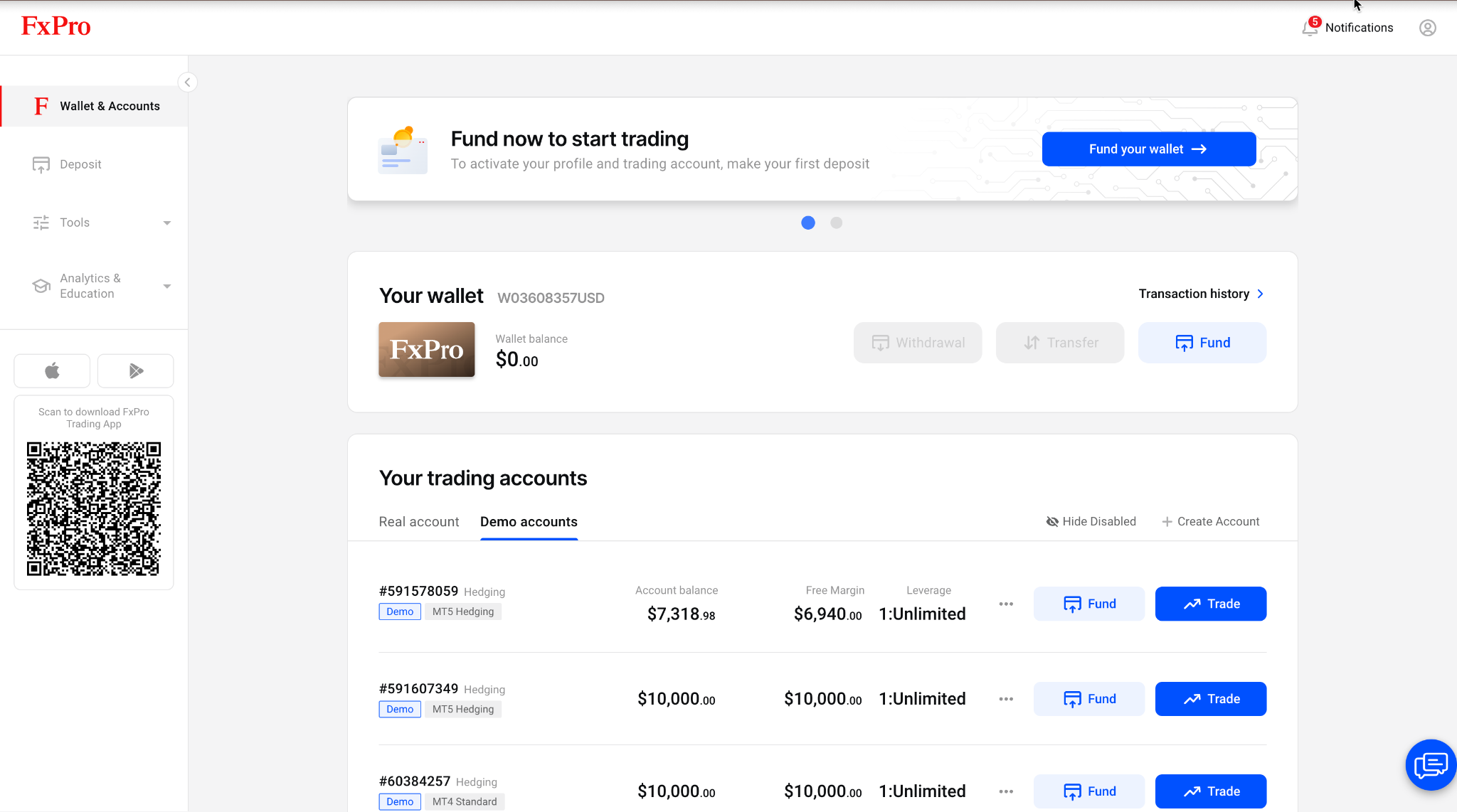Image resolution: width=1457 pixels, height=812 pixels.
Task: Click the $7,318.98 account balance
Action: coord(681,614)
